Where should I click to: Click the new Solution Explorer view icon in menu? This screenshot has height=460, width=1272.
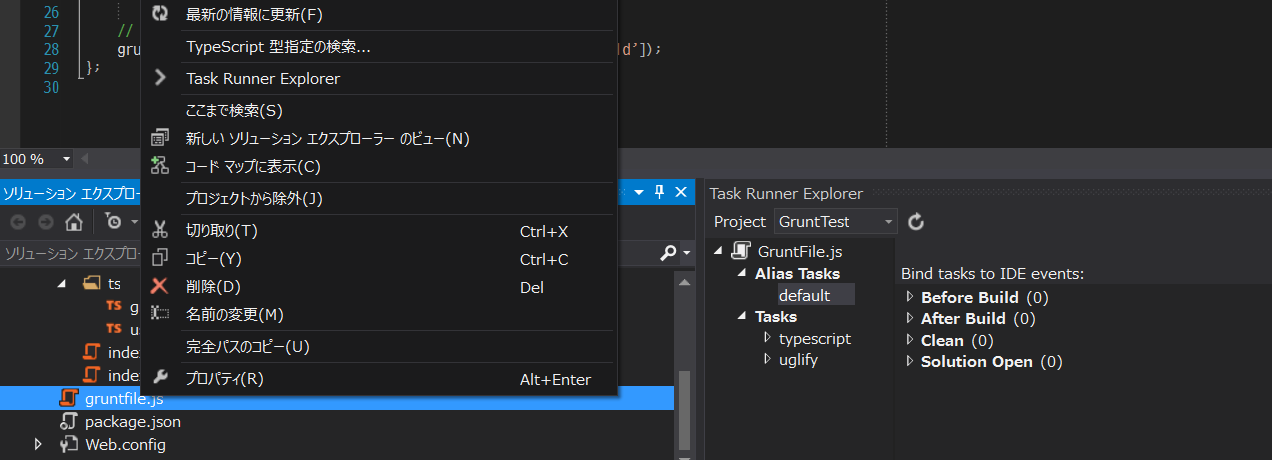[x=160, y=138]
